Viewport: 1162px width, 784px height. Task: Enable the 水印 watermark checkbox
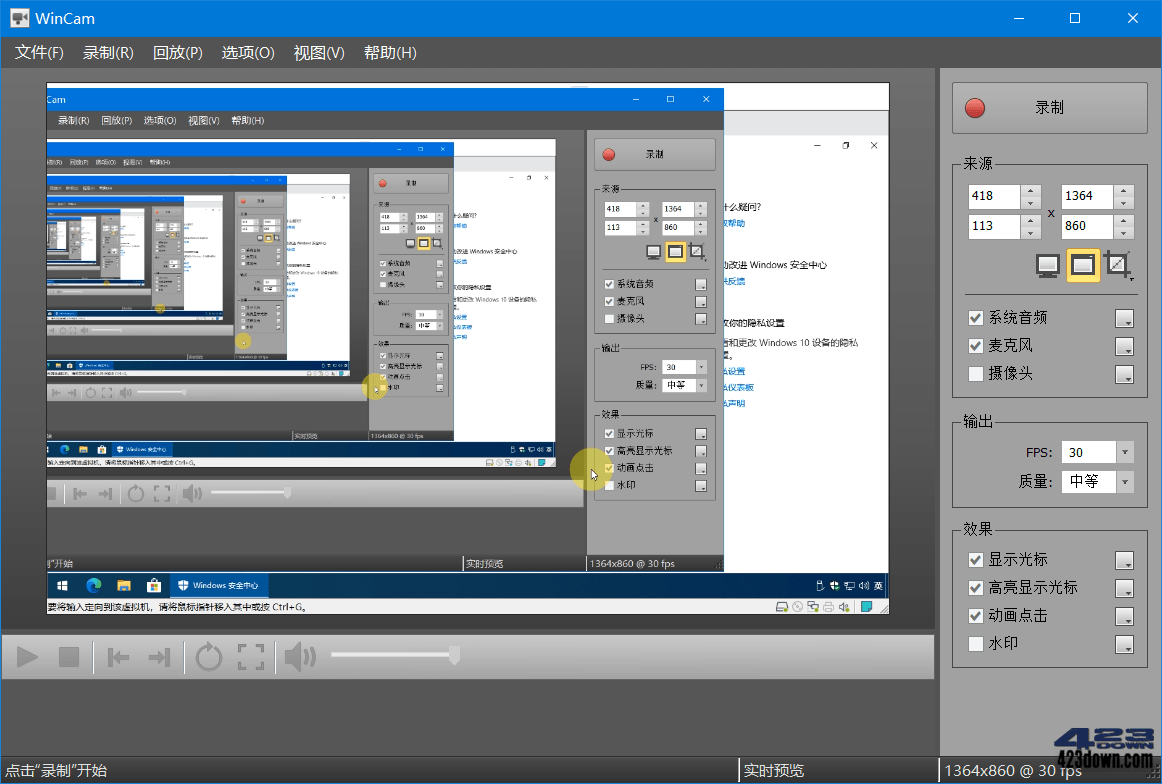pos(975,643)
